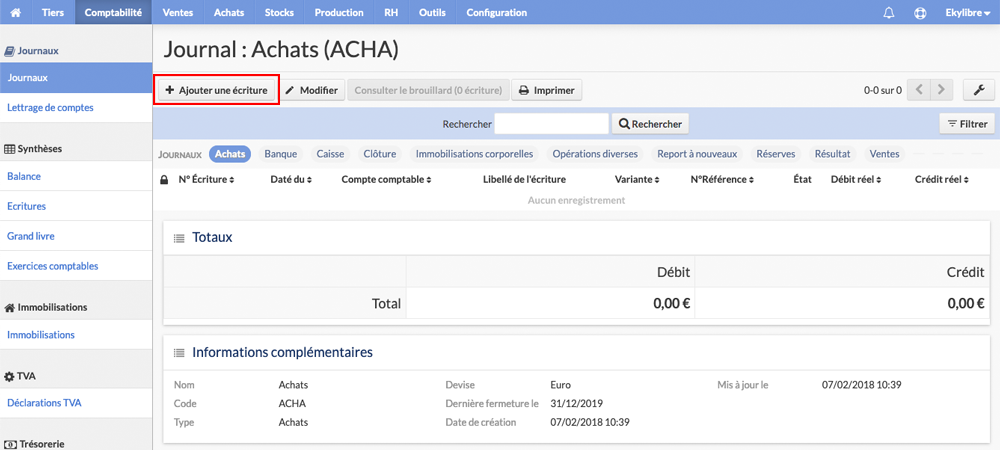
Task: Click the État column header
Action: [x=802, y=180]
